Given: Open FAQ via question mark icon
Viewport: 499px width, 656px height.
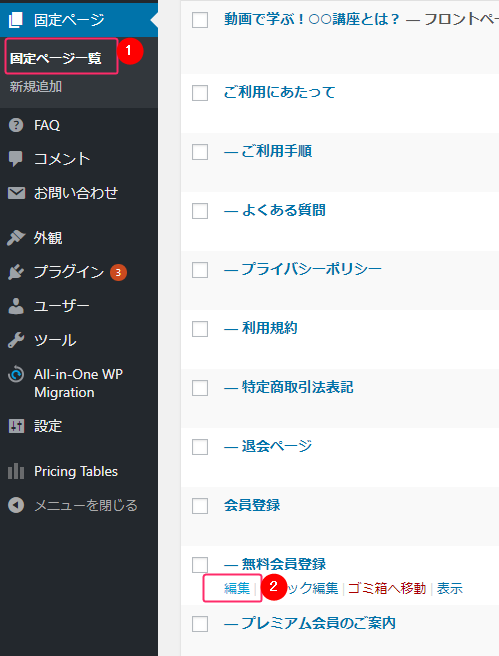Looking at the screenshot, I should [16, 125].
